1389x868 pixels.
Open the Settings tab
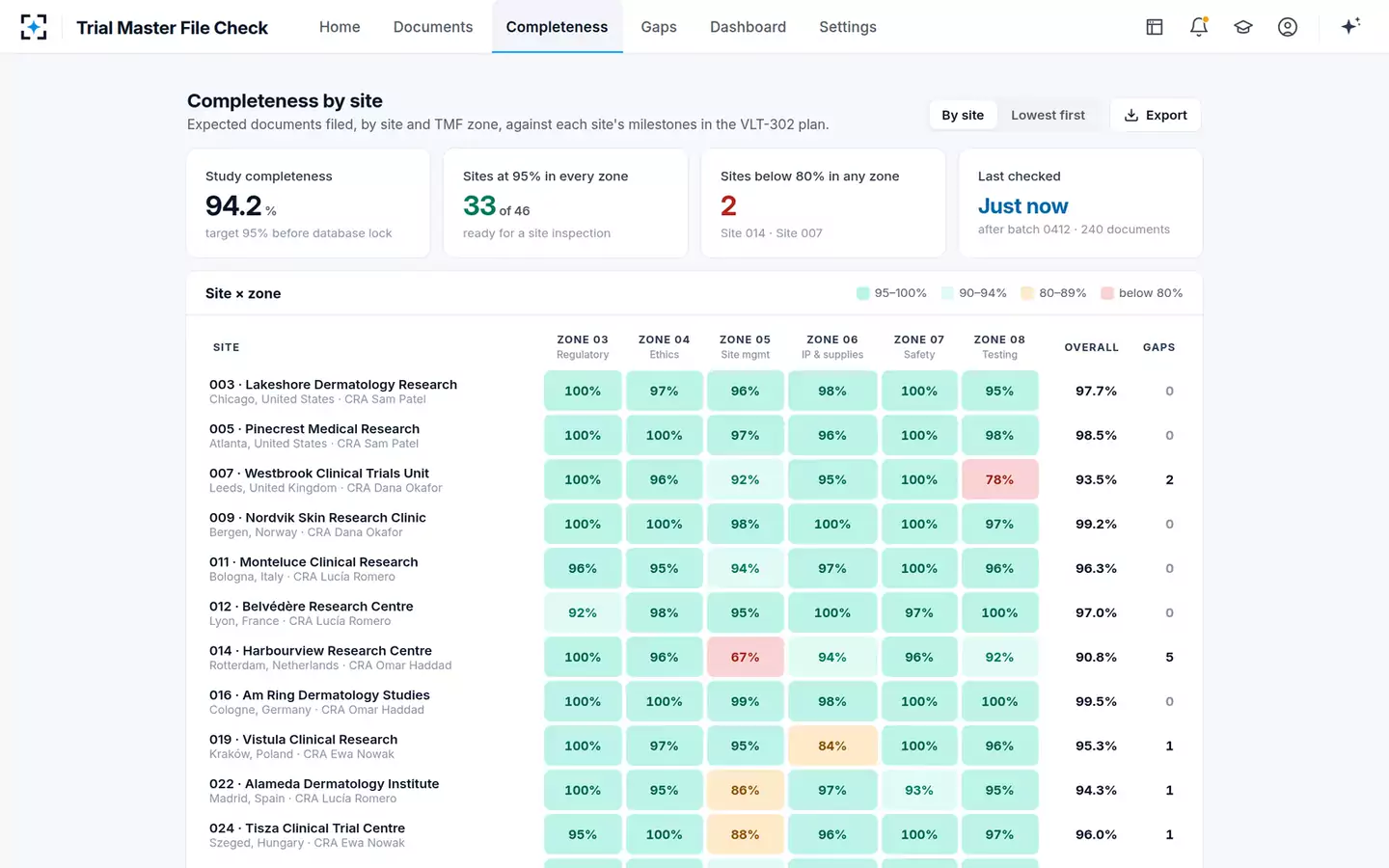848,27
